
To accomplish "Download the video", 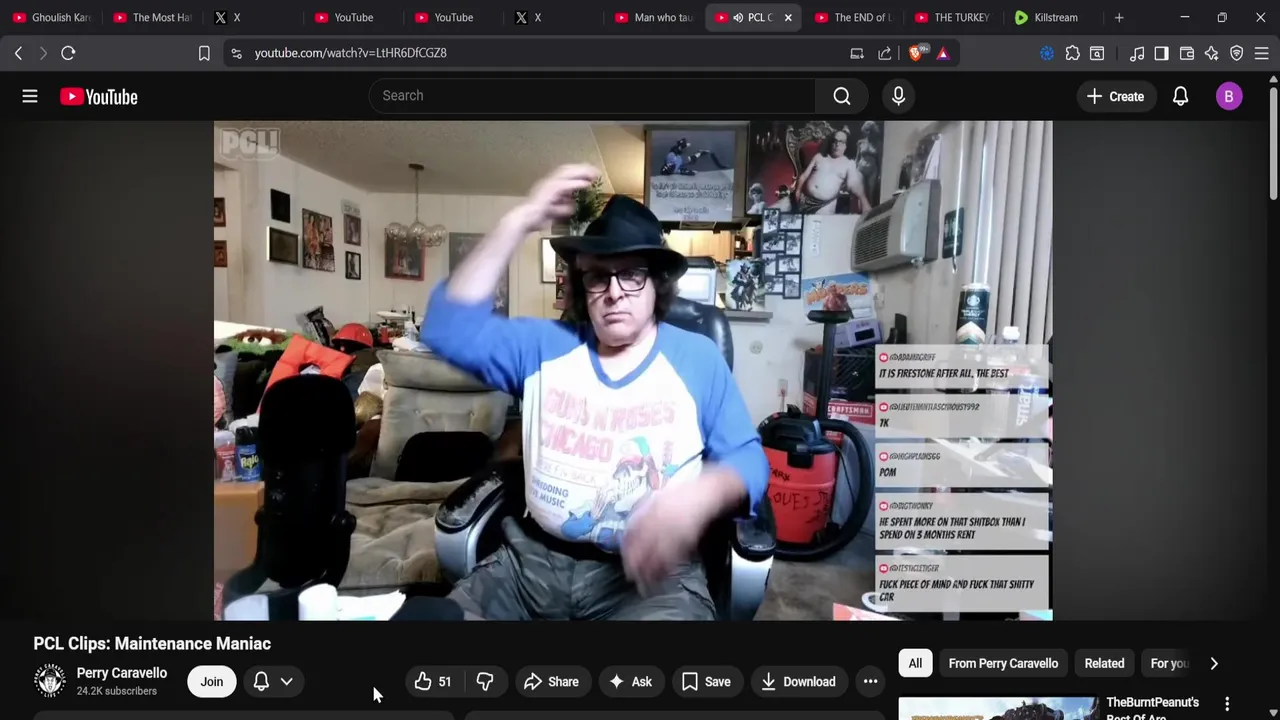I will click(x=798, y=682).
